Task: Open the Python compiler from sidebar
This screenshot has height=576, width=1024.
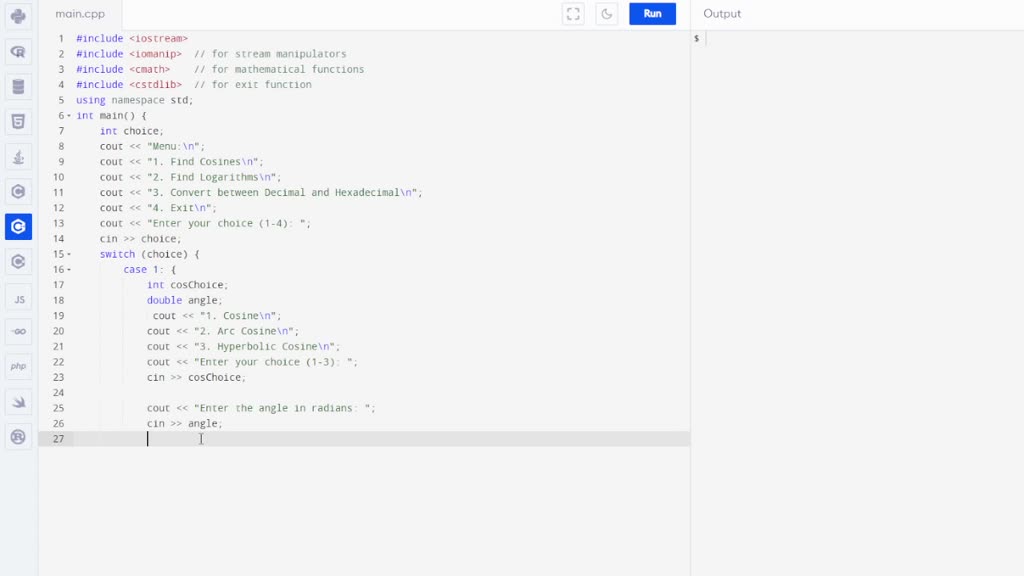Action: (18, 16)
